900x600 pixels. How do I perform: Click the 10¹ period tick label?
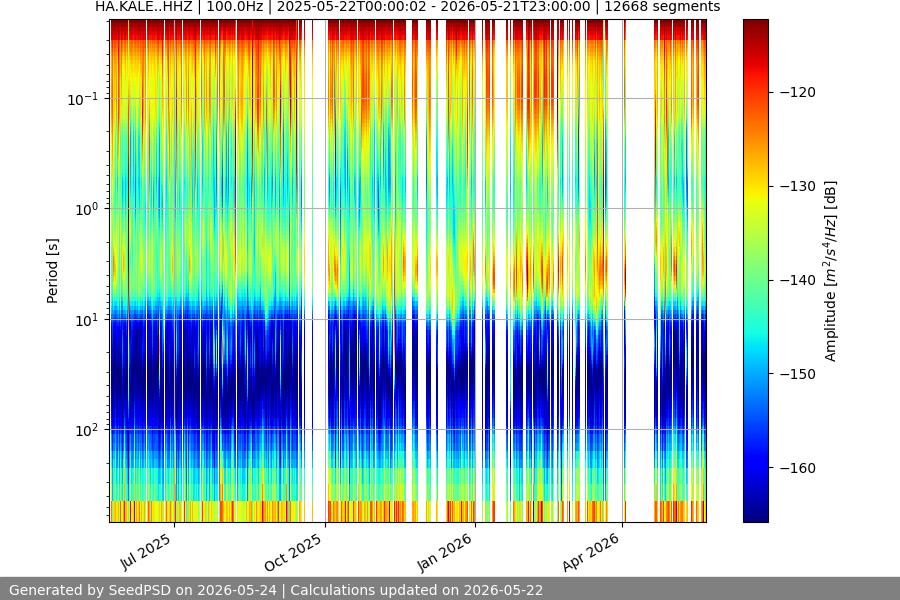tap(86, 320)
